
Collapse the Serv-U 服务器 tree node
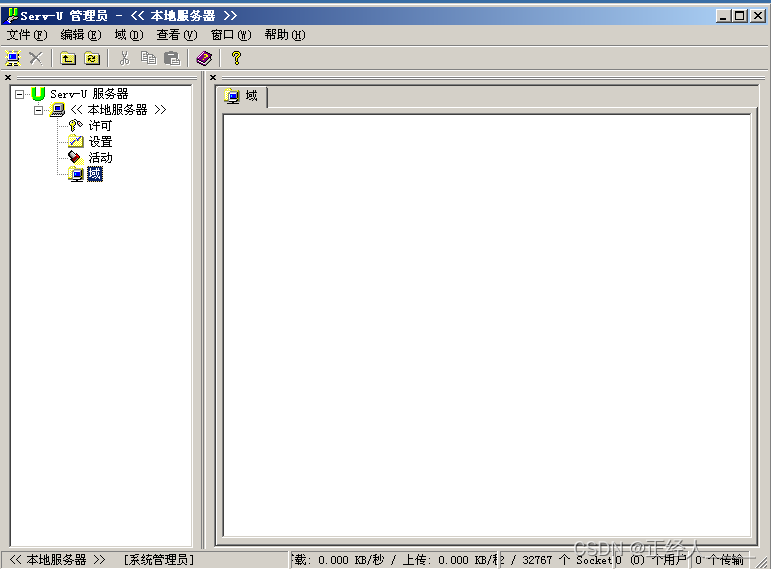[x=19, y=94]
